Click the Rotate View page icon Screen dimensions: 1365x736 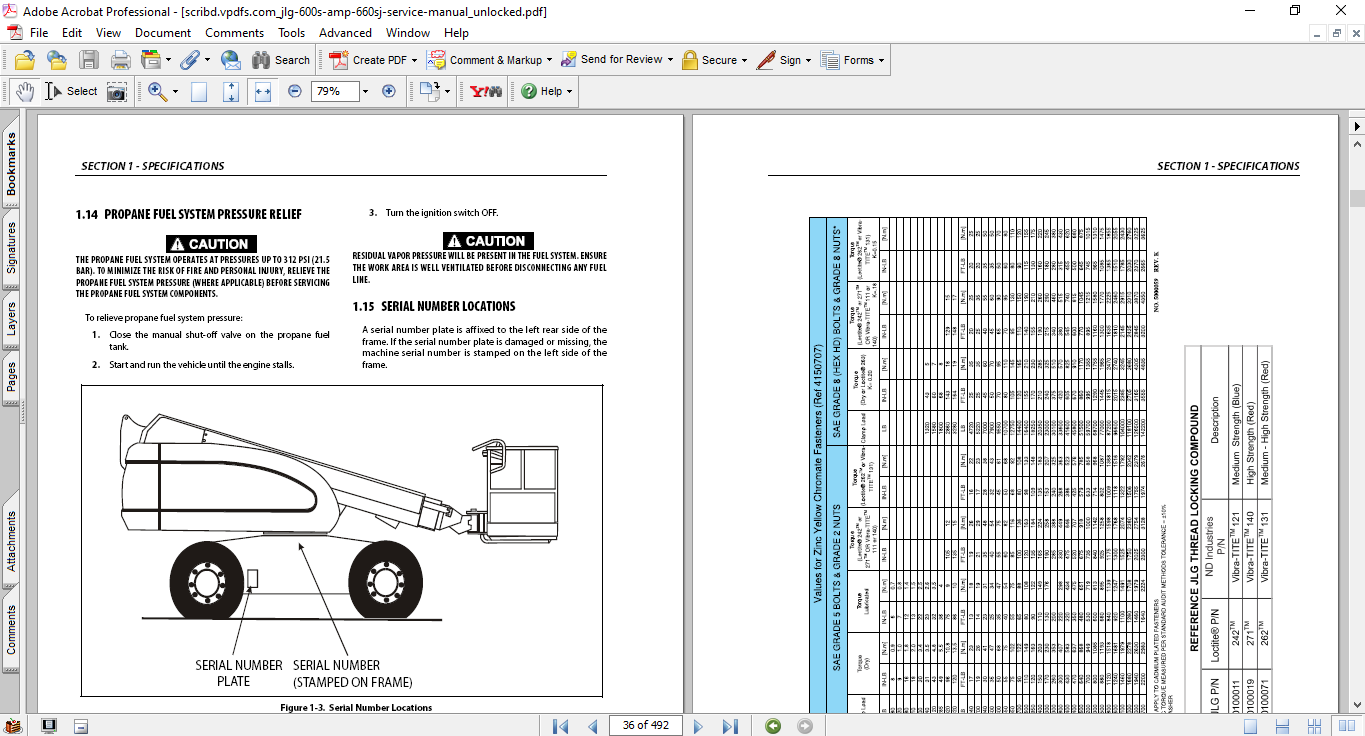pyautogui.click(x=429, y=91)
